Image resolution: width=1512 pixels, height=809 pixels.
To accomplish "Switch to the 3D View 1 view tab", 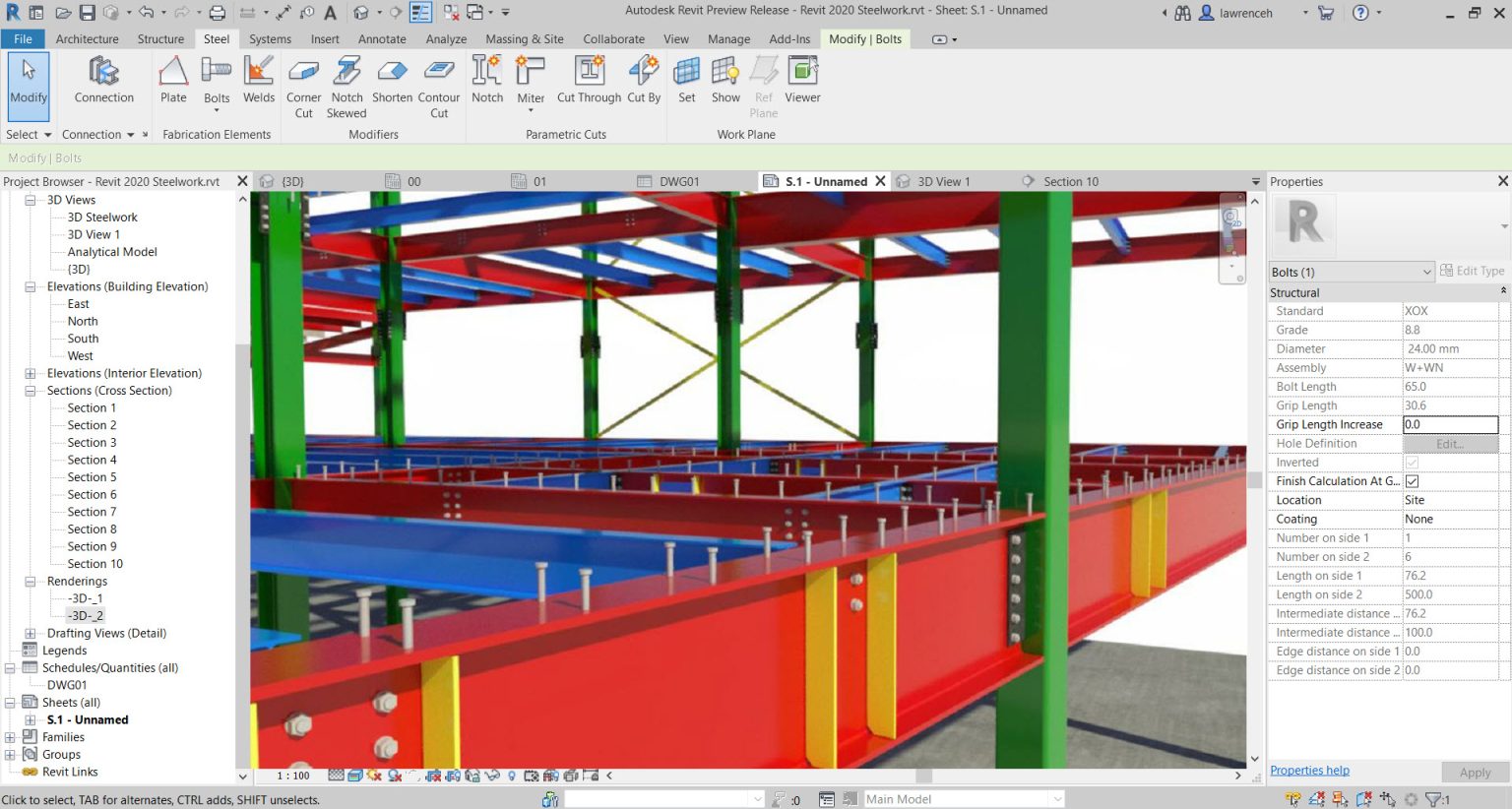I will (943, 182).
